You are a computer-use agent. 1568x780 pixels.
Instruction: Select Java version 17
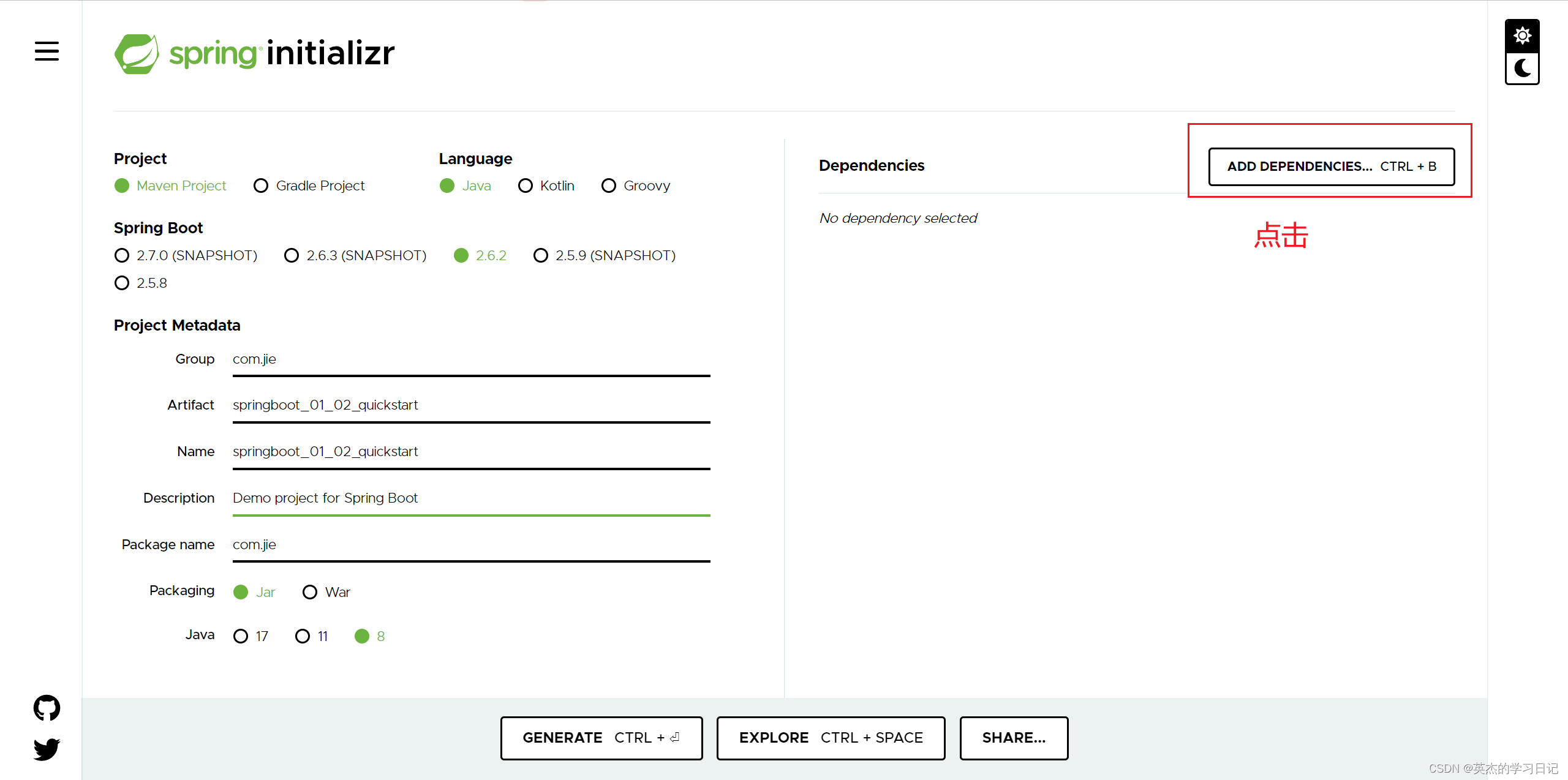click(251, 636)
